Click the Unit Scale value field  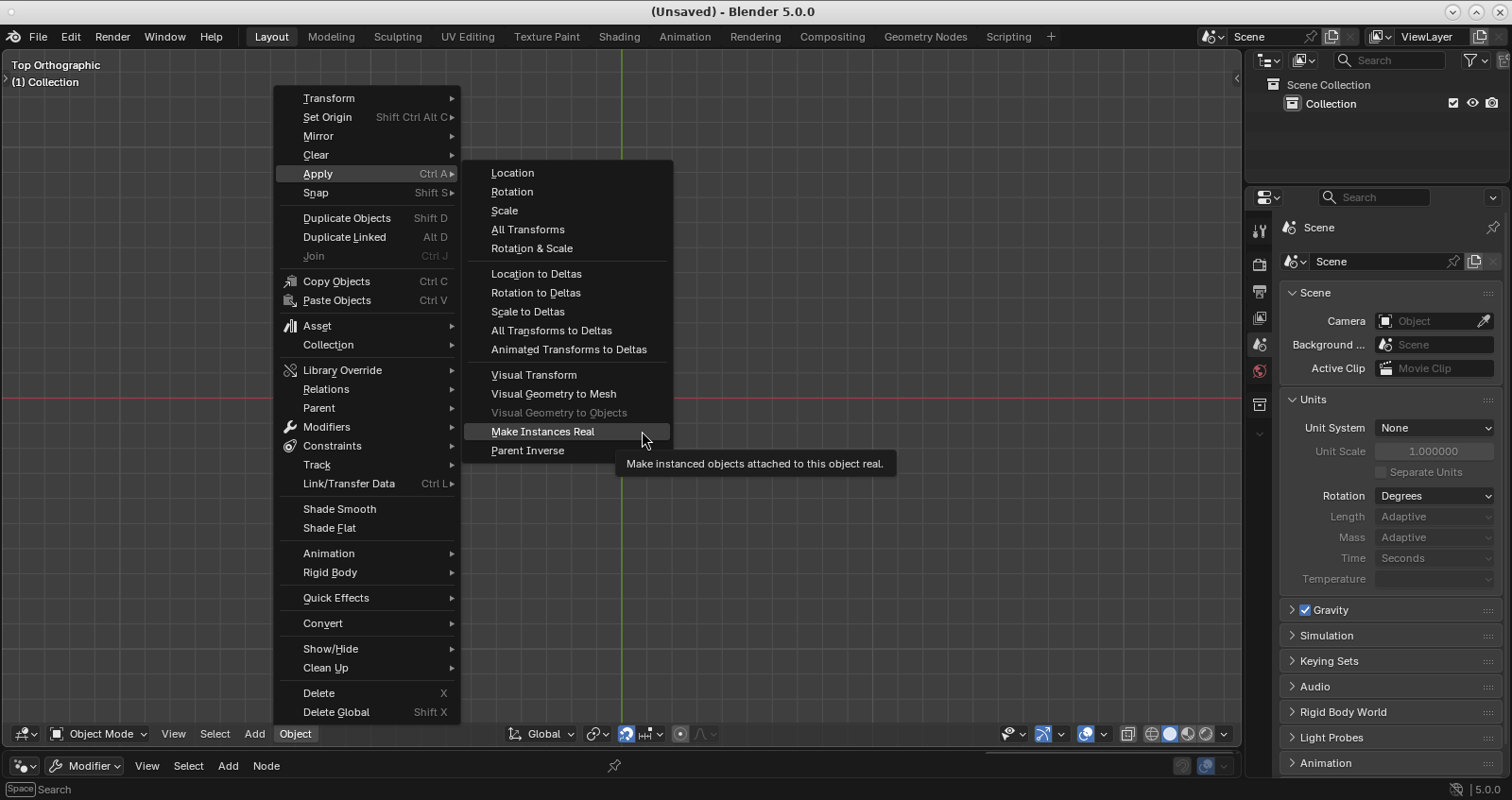pos(1435,451)
